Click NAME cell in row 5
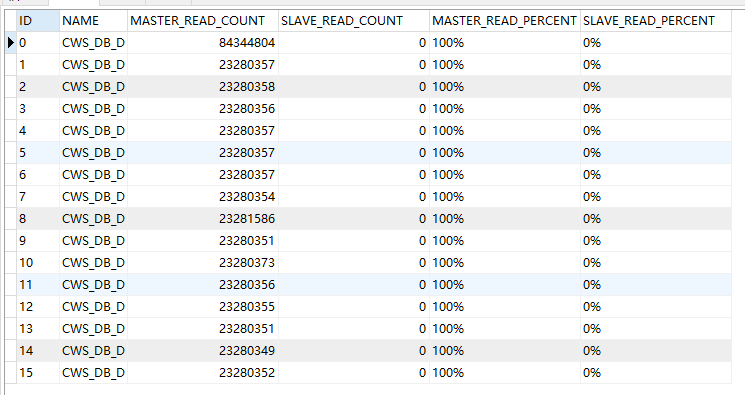The width and height of the screenshot is (745, 395). pos(93,153)
